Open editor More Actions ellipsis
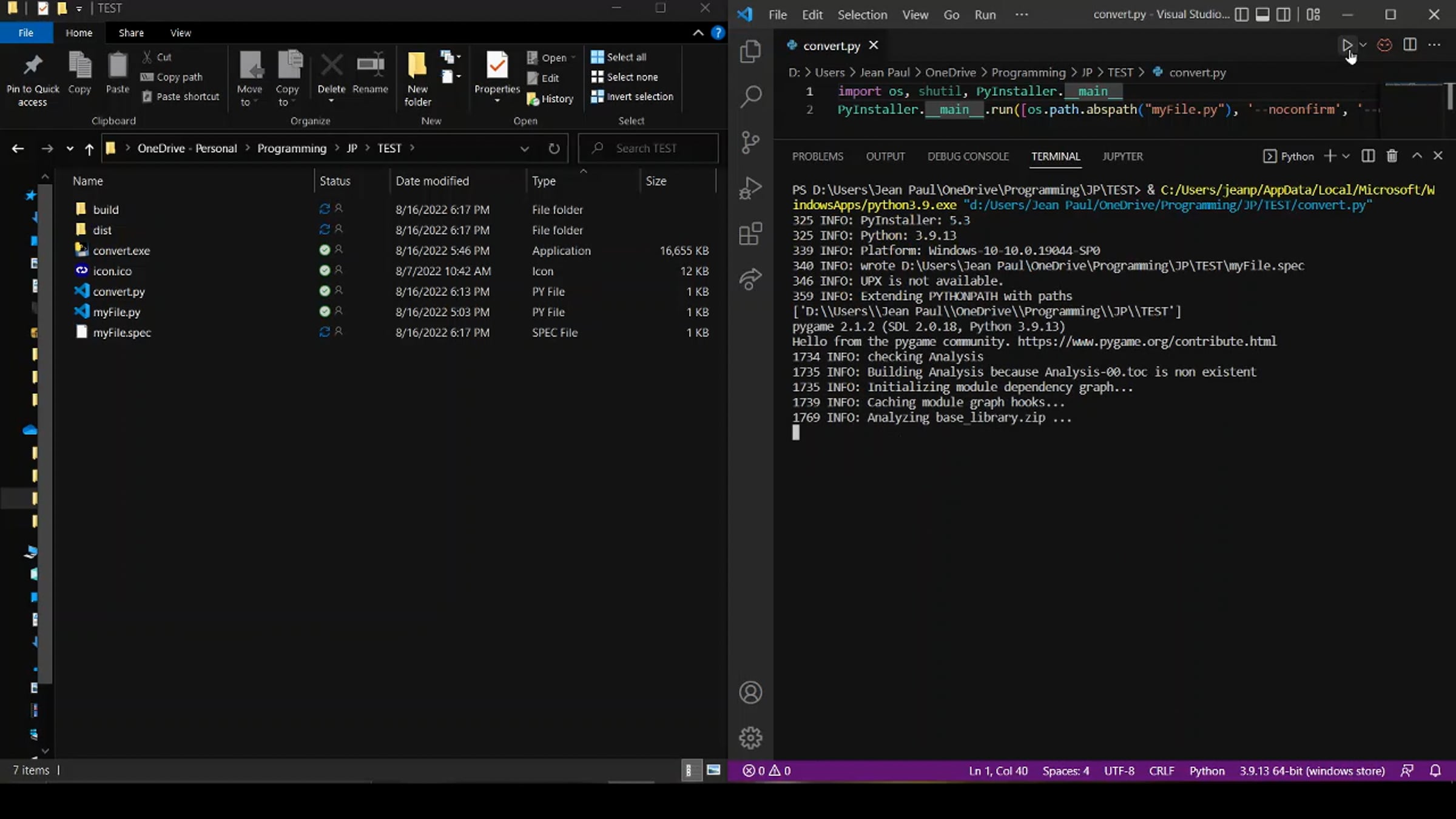Viewport: 1456px width, 819px height. pyautogui.click(x=1434, y=45)
